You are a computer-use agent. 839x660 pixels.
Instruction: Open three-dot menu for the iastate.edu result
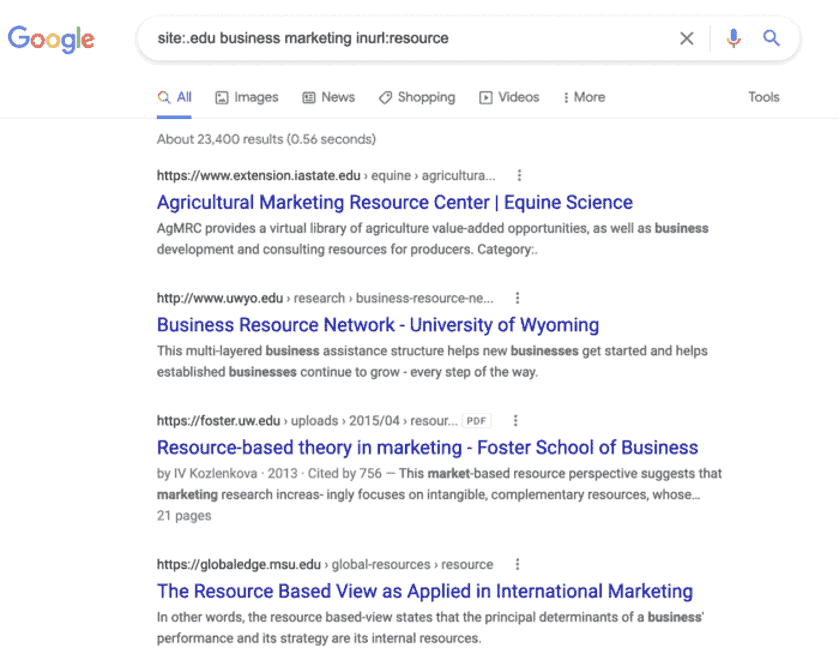coord(519,176)
